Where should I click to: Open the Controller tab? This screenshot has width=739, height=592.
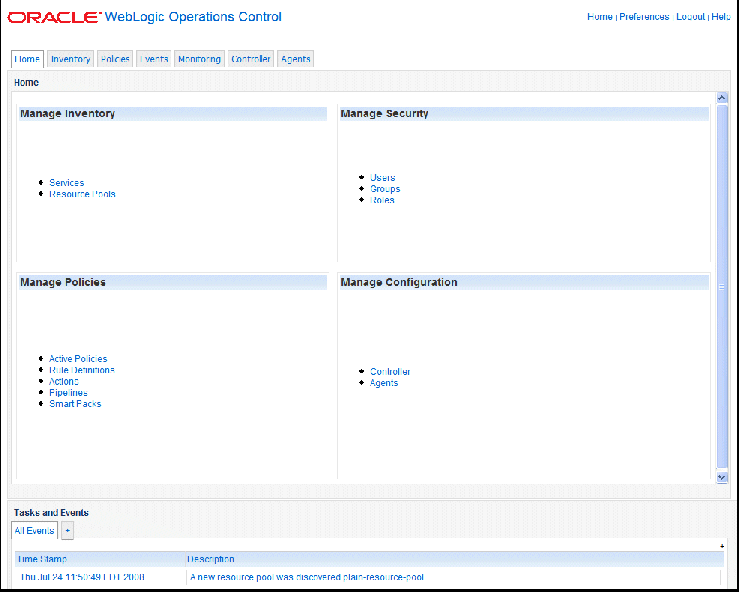(251, 59)
